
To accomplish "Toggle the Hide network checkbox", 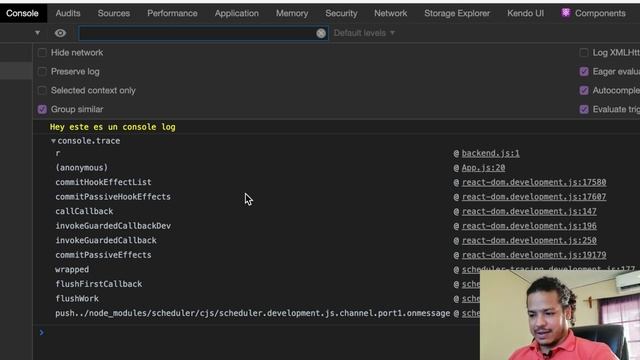I will 42,53.
